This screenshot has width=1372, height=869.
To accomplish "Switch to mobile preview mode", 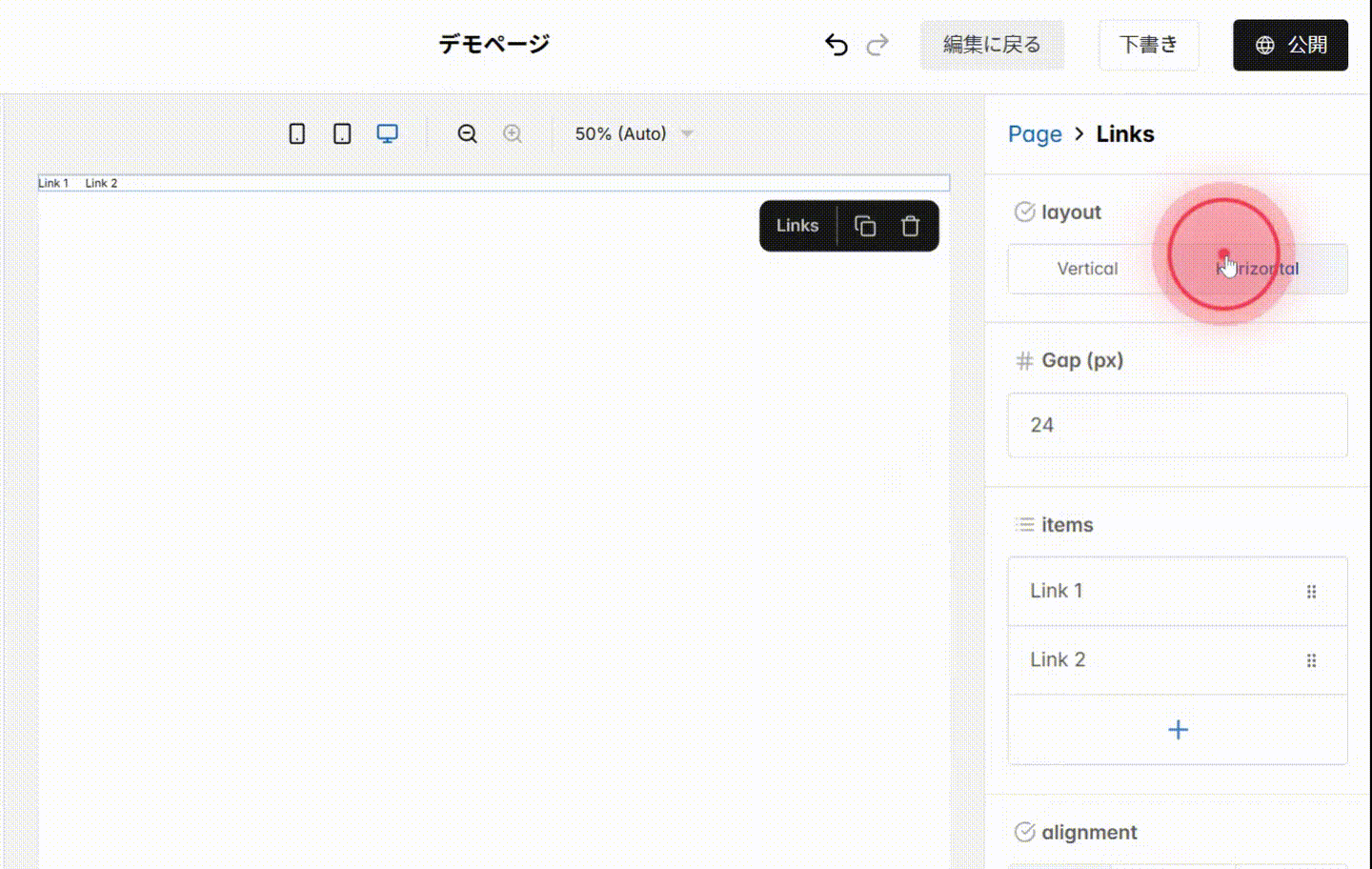I will (x=296, y=133).
